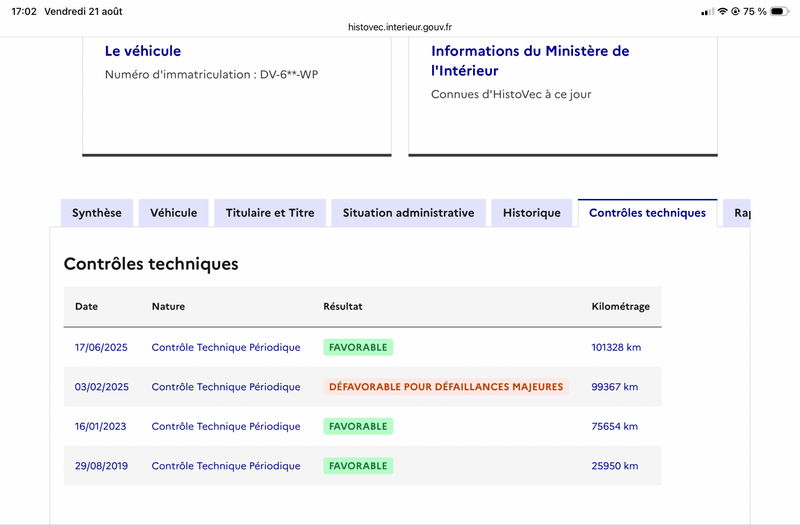Click Contrôle Technique Périodique in the 29/08/2019 row
The height and width of the screenshot is (525, 800).
point(226,466)
